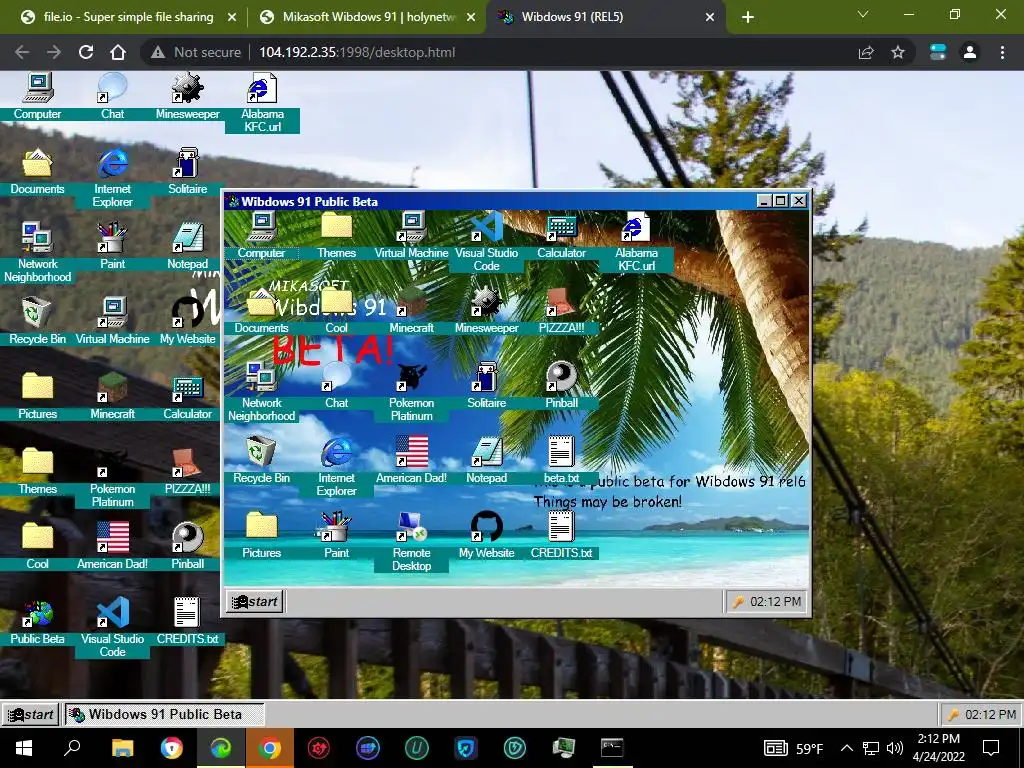Click the outer Wibdows 91 start button

(x=30, y=714)
